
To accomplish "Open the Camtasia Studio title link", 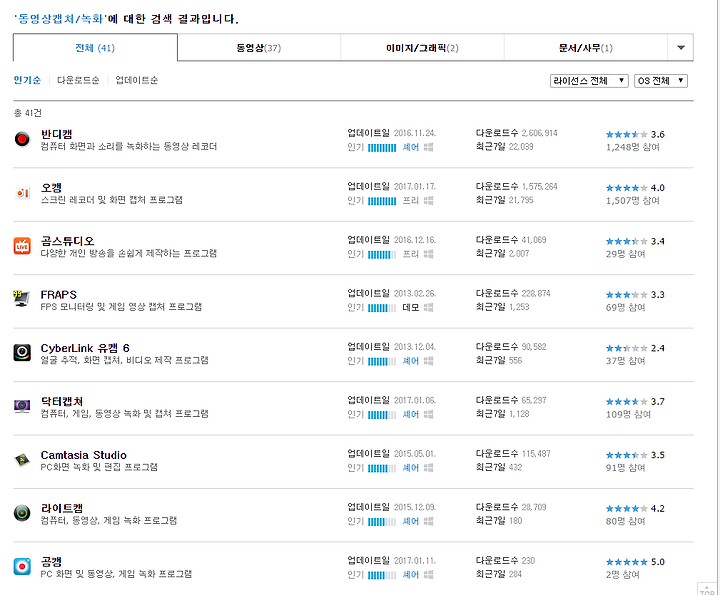I will tap(84, 455).
